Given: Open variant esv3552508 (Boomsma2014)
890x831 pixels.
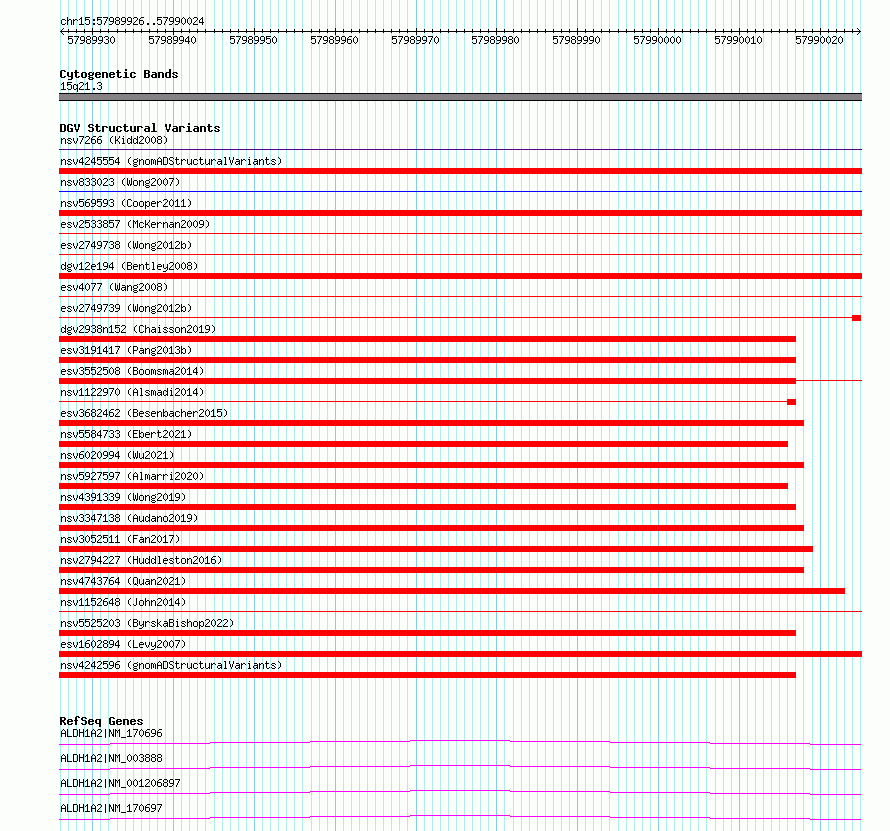Looking at the screenshot, I should tap(132, 371).
